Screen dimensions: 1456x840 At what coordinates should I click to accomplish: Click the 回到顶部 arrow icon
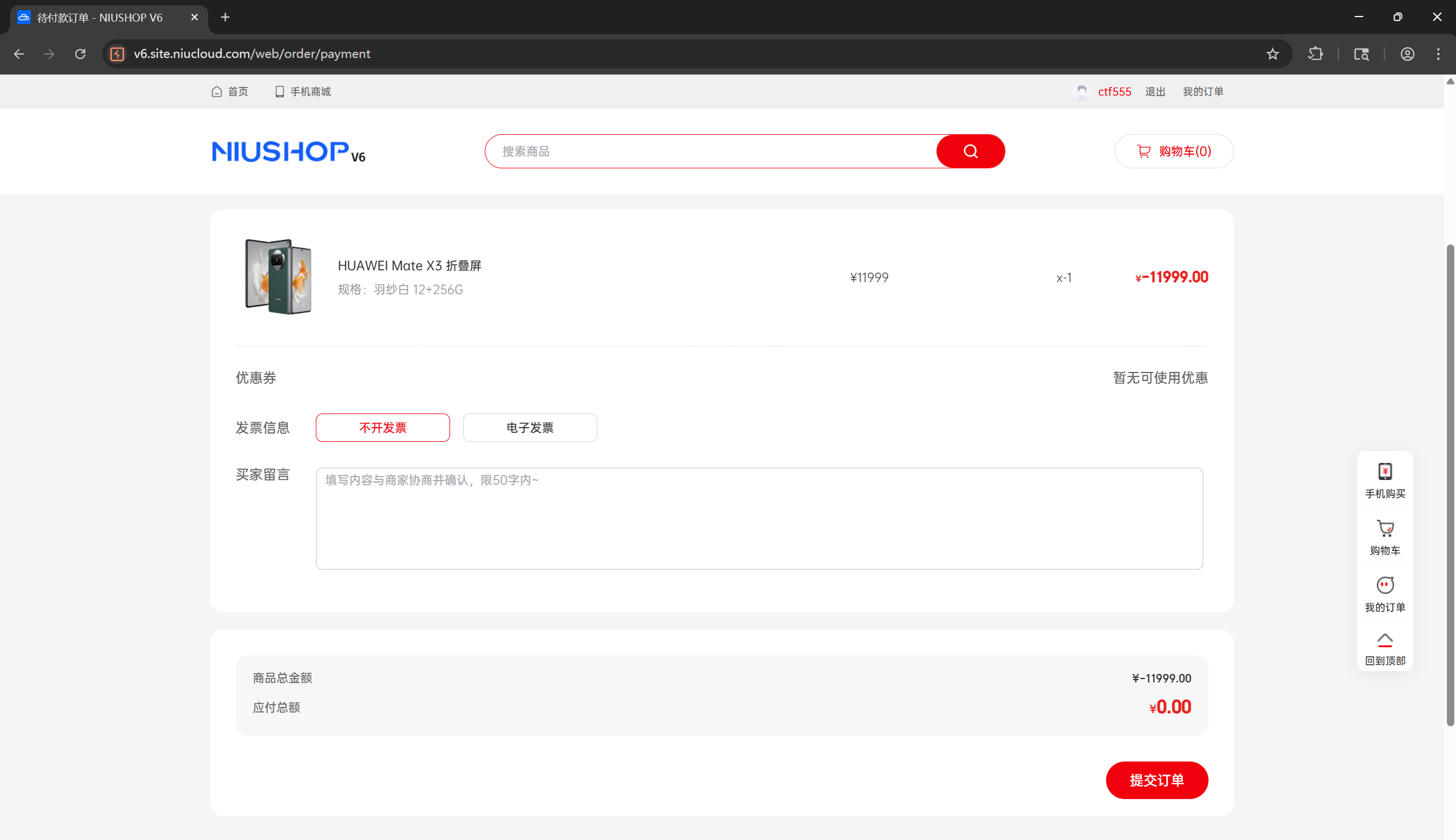pyautogui.click(x=1384, y=640)
